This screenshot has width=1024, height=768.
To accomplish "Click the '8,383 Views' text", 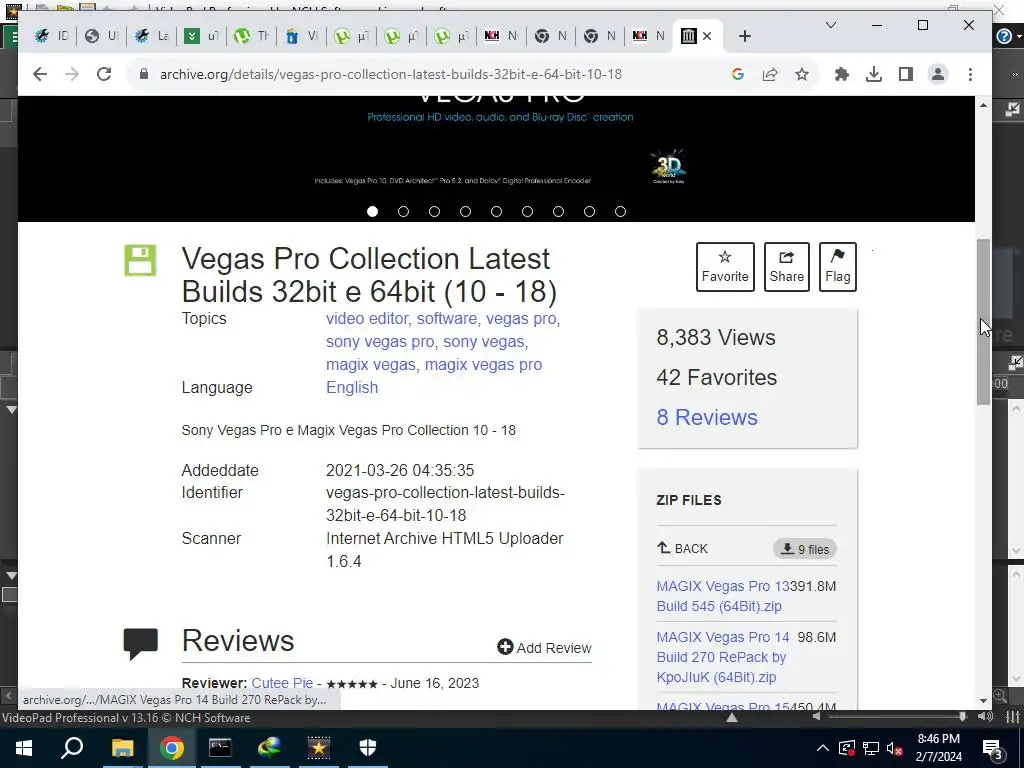I will tap(716, 338).
